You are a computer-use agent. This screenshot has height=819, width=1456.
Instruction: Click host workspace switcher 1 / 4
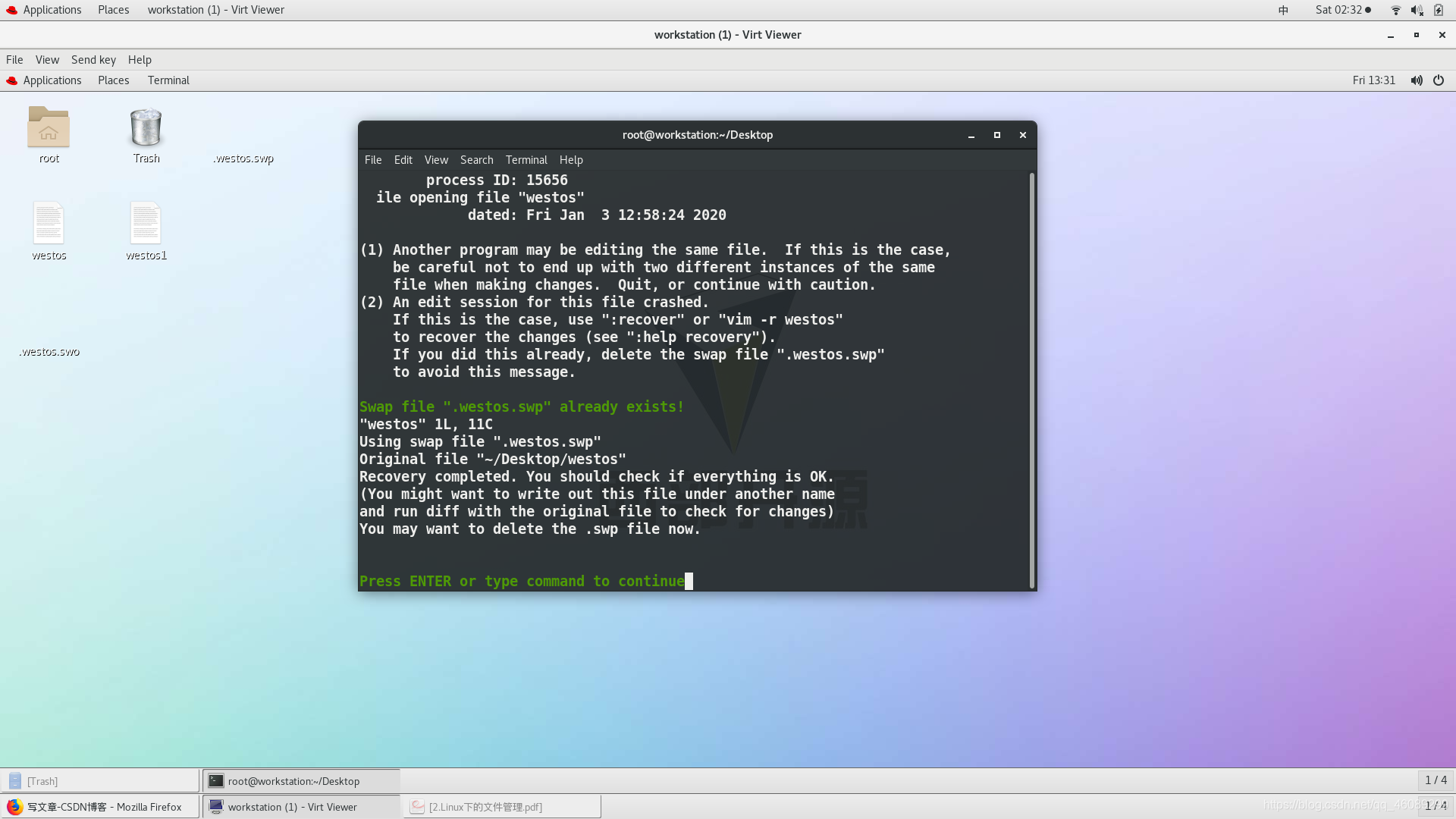click(1436, 806)
